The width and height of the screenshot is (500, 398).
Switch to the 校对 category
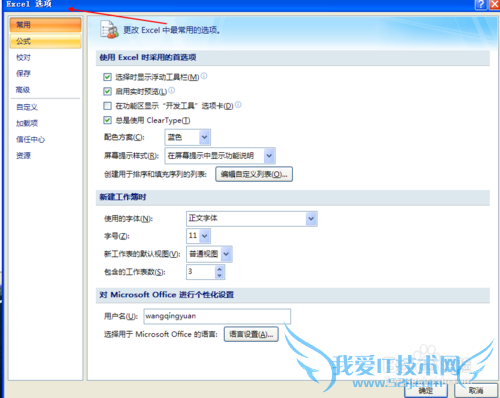coord(23,57)
